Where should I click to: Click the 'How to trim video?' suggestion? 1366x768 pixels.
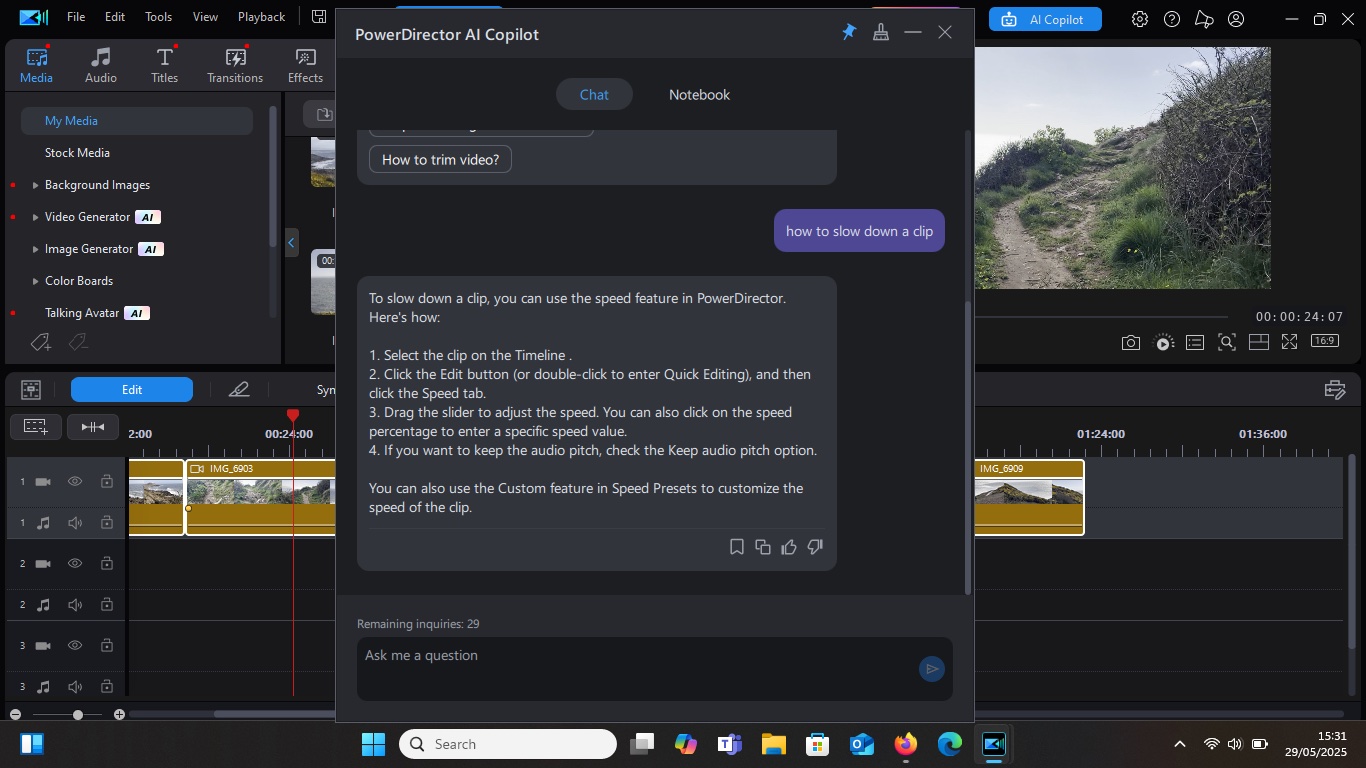tap(440, 159)
